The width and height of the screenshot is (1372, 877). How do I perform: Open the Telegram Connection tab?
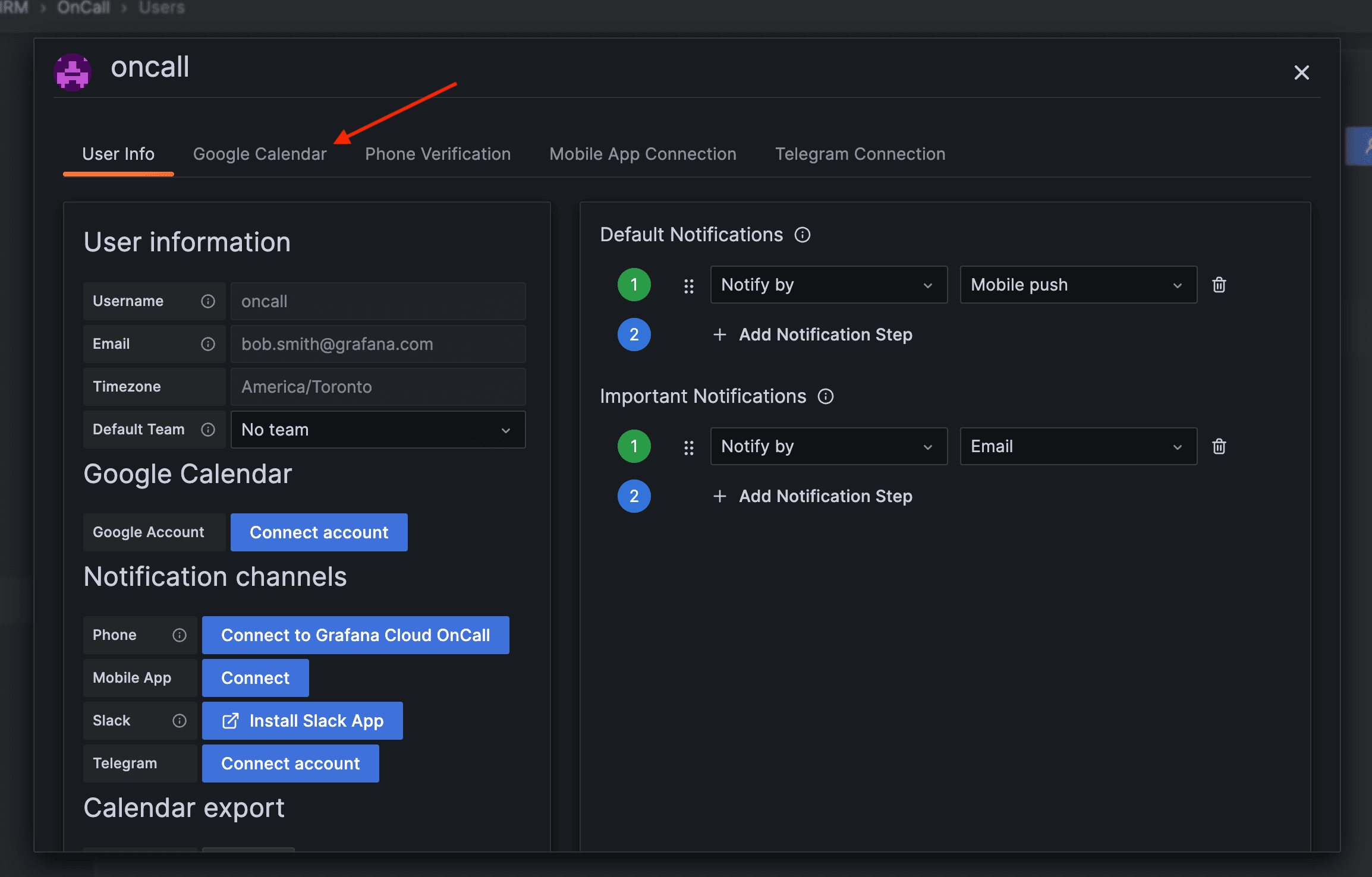click(x=860, y=154)
